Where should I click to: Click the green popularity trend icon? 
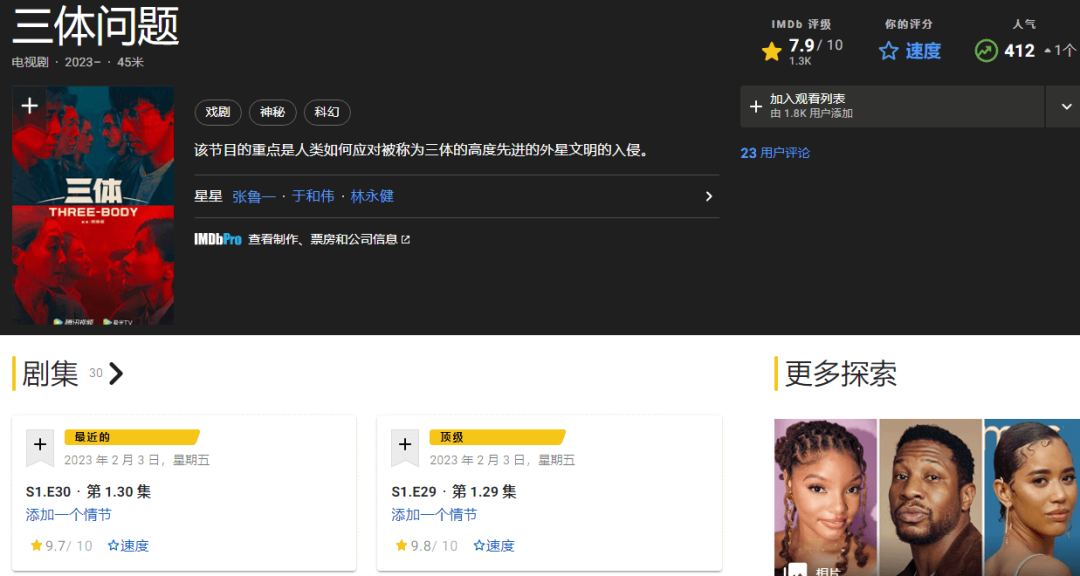tap(986, 51)
